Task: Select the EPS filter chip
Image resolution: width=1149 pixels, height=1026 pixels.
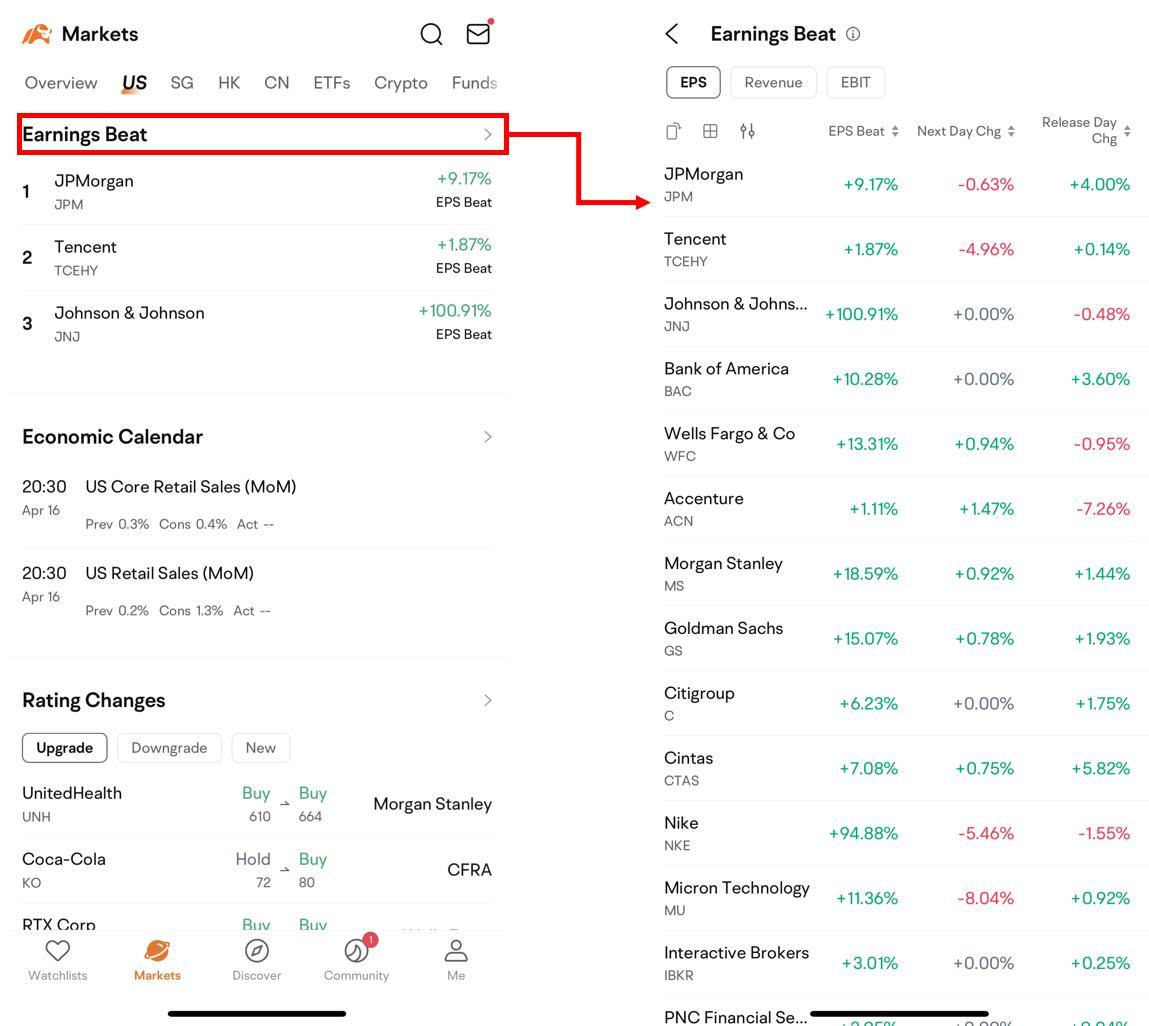Action: (x=693, y=82)
